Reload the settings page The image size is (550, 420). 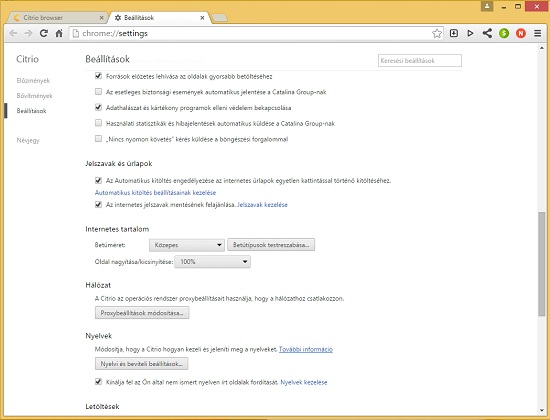[43, 33]
